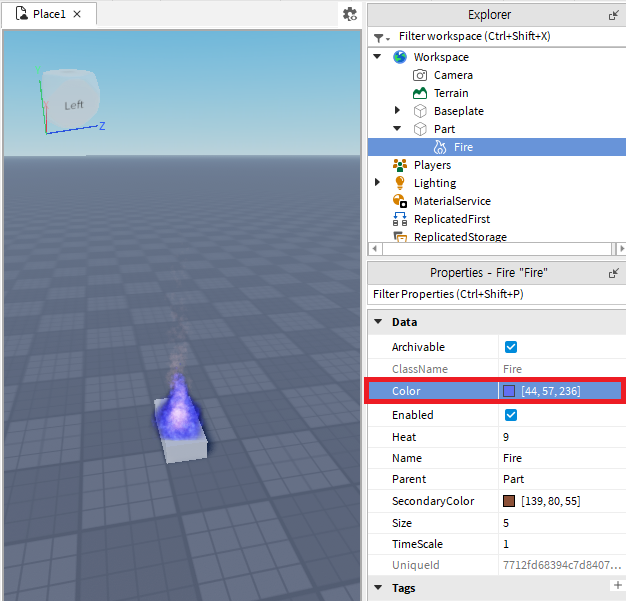This screenshot has width=626, height=601.
Task: Click the Camera icon in Explorer
Action: pos(420,75)
